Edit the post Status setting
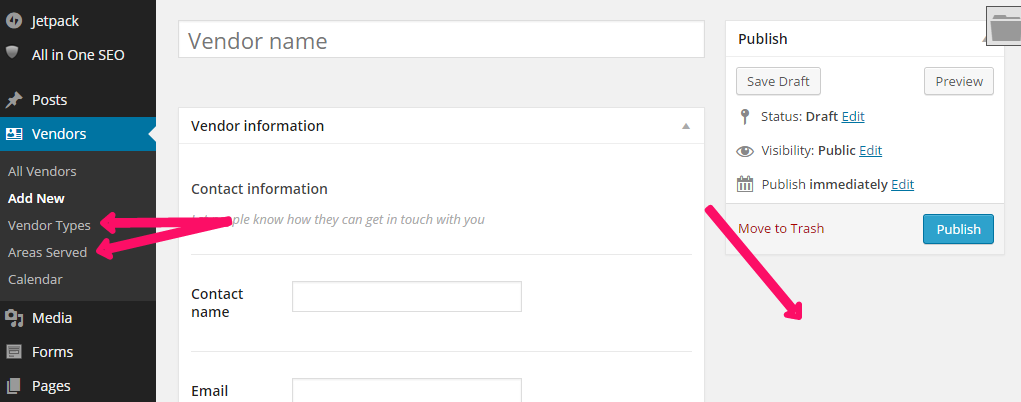The height and width of the screenshot is (402, 1021). [x=852, y=117]
